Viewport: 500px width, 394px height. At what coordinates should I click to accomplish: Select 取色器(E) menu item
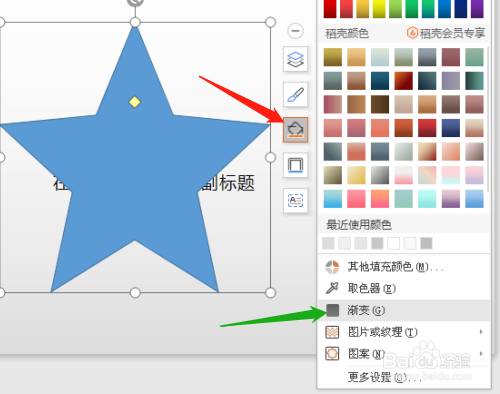[x=404, y=288]
